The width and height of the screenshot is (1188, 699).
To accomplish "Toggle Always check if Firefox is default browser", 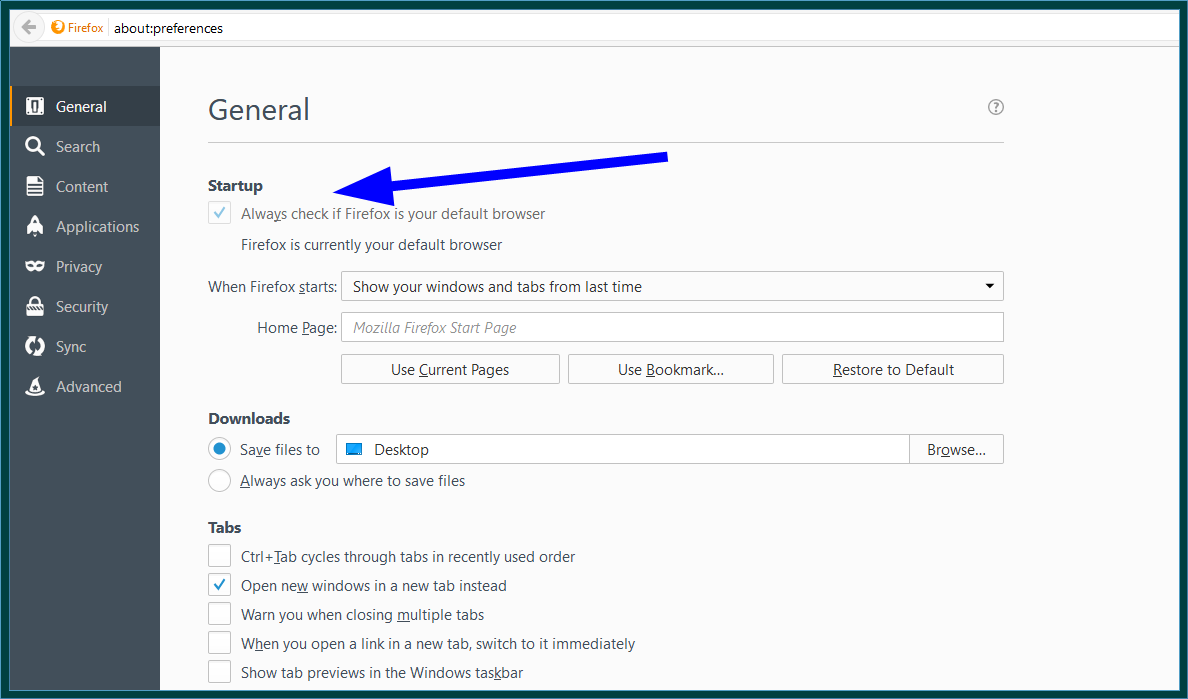I will pyautogui.click(x=220, y=214).
